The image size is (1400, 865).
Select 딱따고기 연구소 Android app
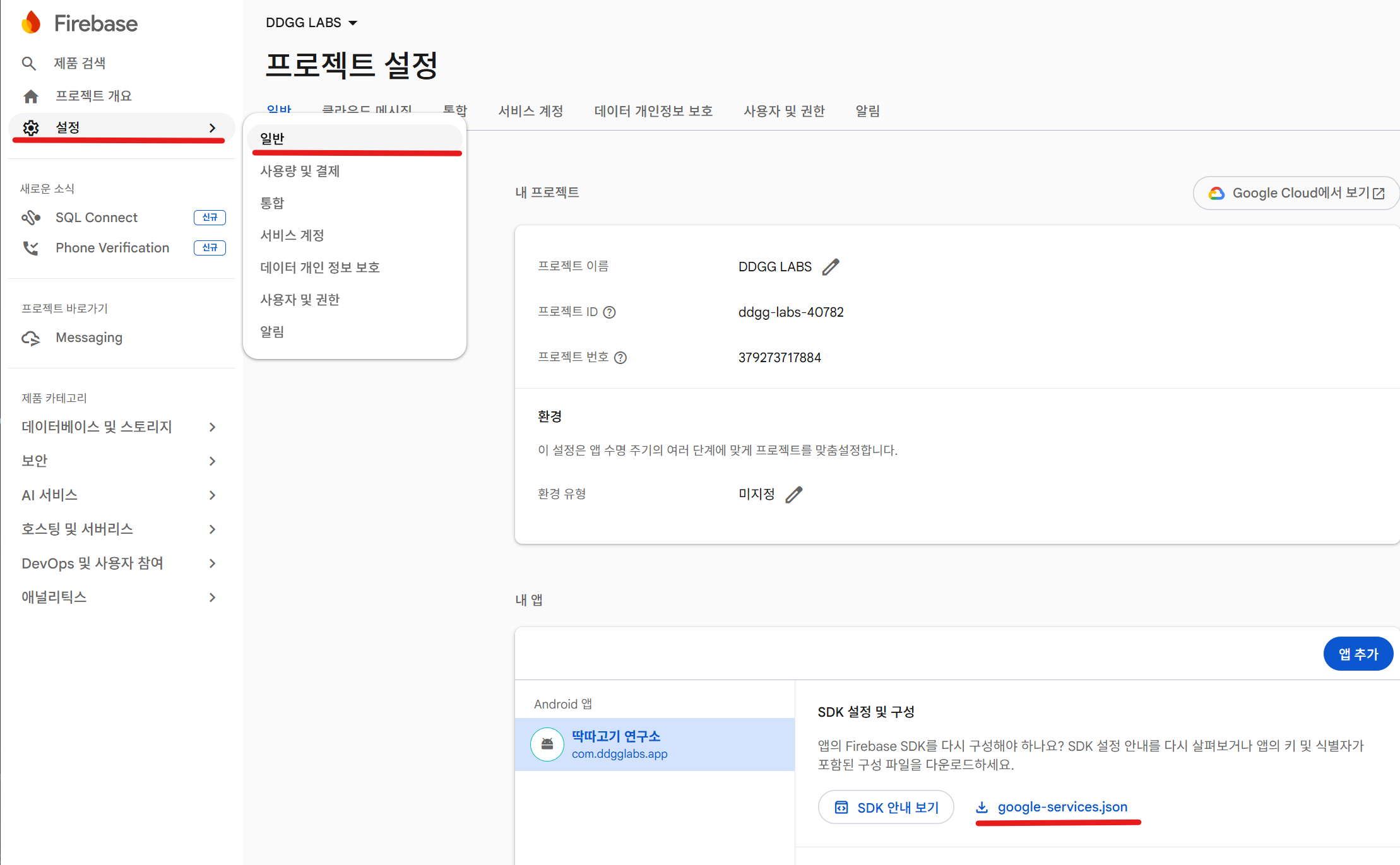[655, 744]
